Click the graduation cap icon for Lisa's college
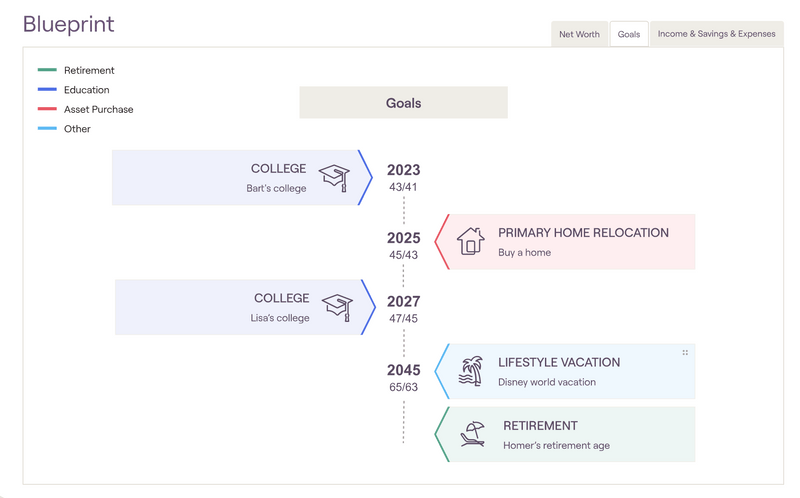Viewport: 800px width, 498px height. click(x=338, y=307)
